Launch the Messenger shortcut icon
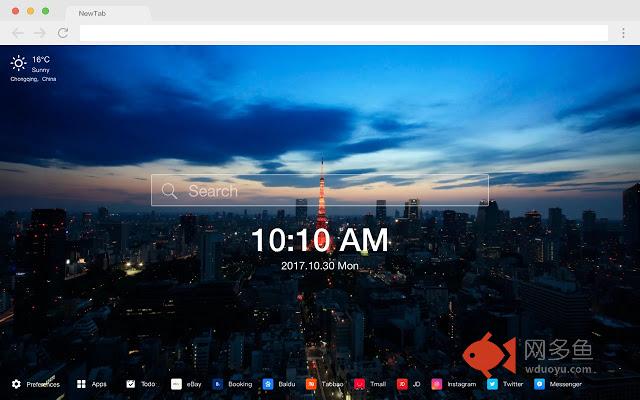640x400 pixels. 539,384
